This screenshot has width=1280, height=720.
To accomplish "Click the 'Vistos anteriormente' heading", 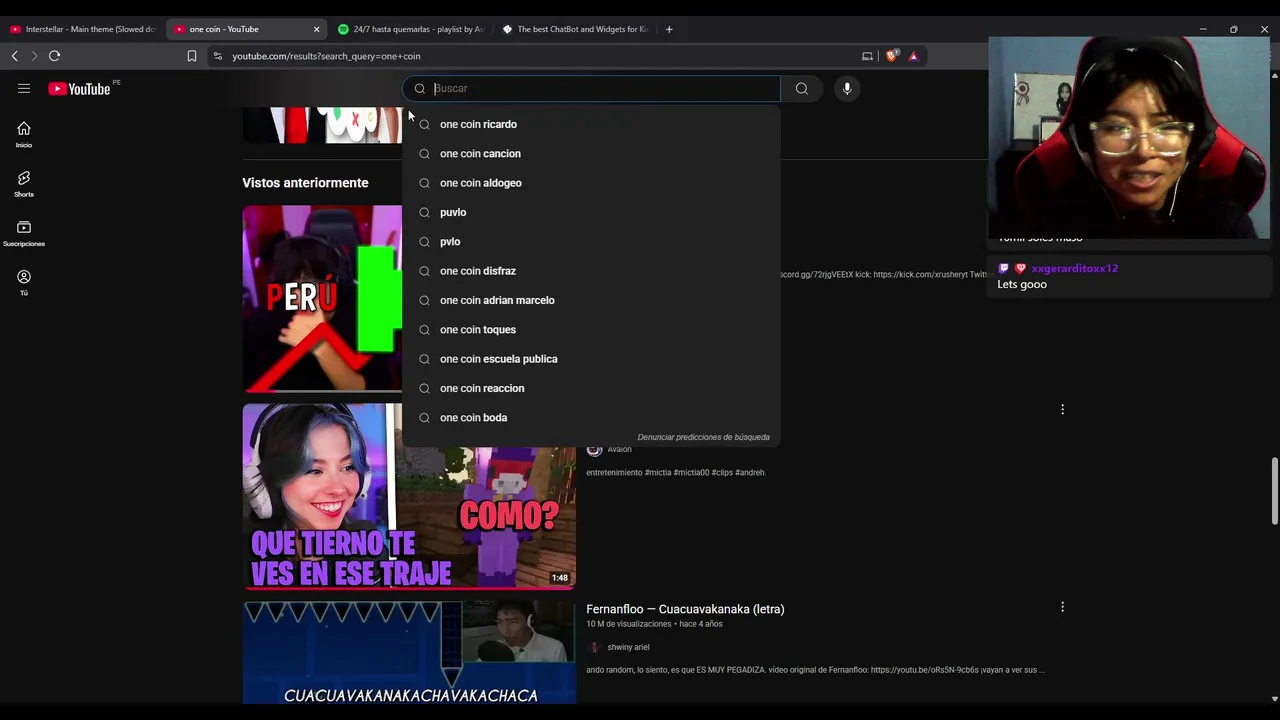I will [305, 183].
